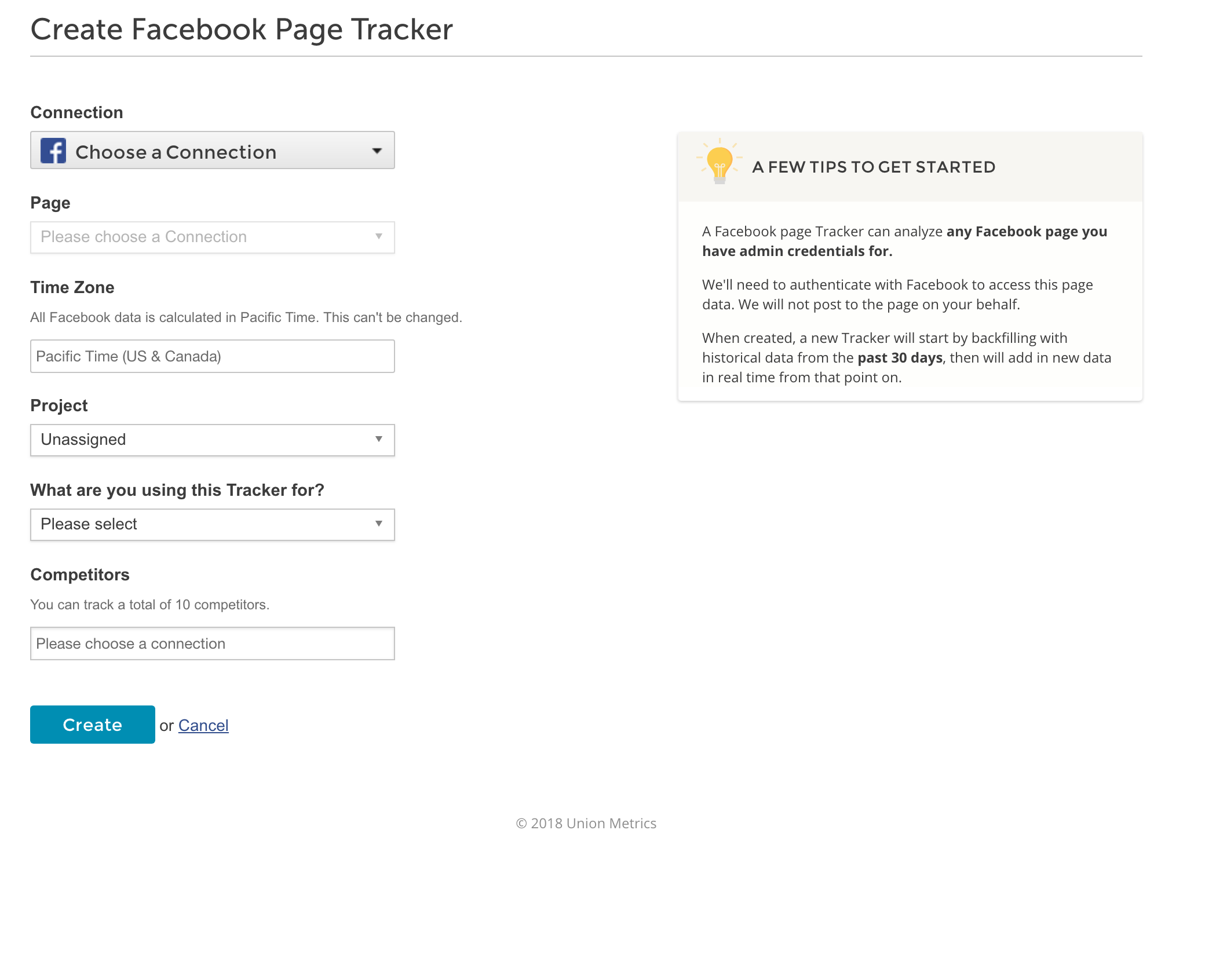Click the Connection field label
Image resolution: width=1205 pixels, height=980 pixels.
(x=76, y=112)
